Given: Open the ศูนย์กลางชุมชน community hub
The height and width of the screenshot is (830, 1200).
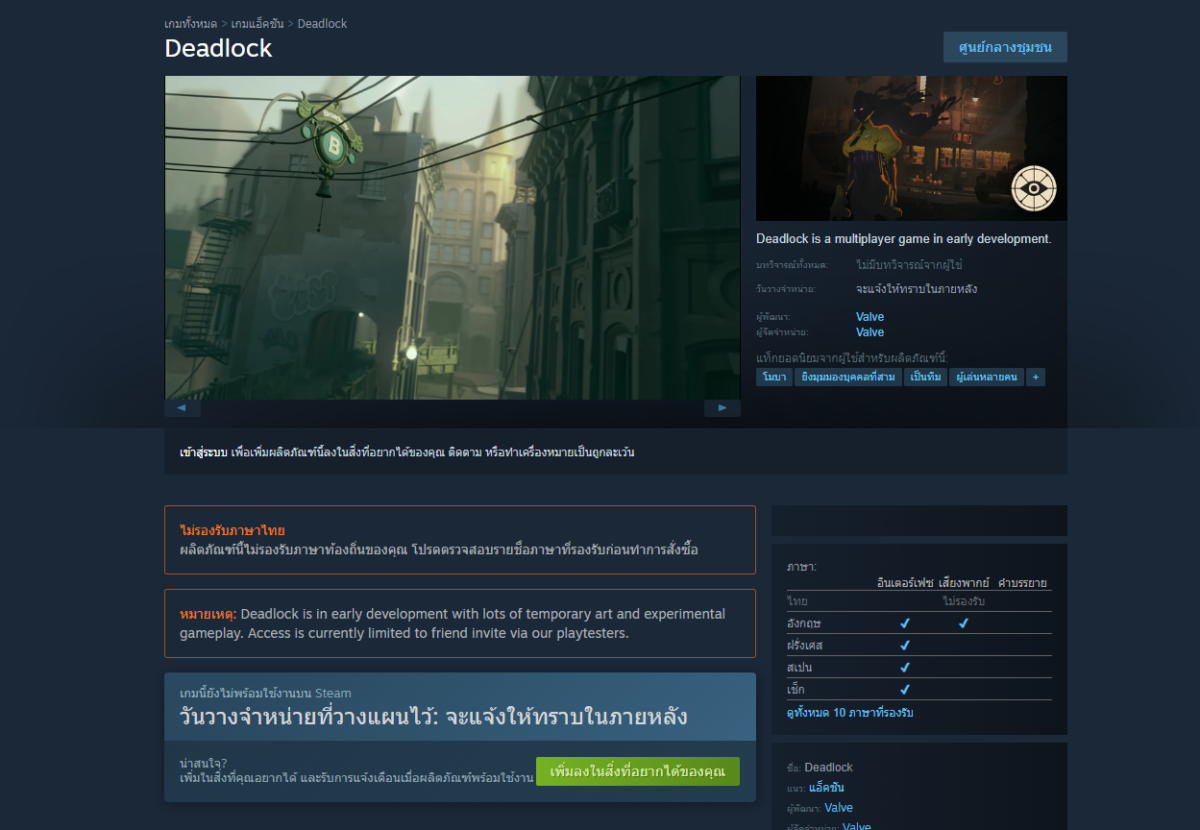Looking at the screenshot, I should 1004,47.
